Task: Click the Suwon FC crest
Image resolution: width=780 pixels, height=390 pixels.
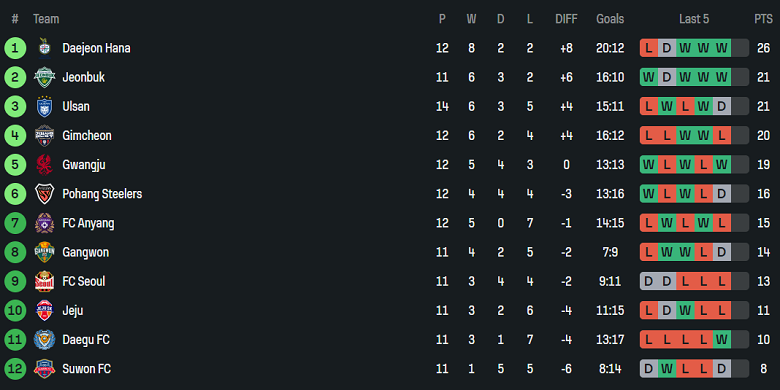Action: tap(44, 369)
